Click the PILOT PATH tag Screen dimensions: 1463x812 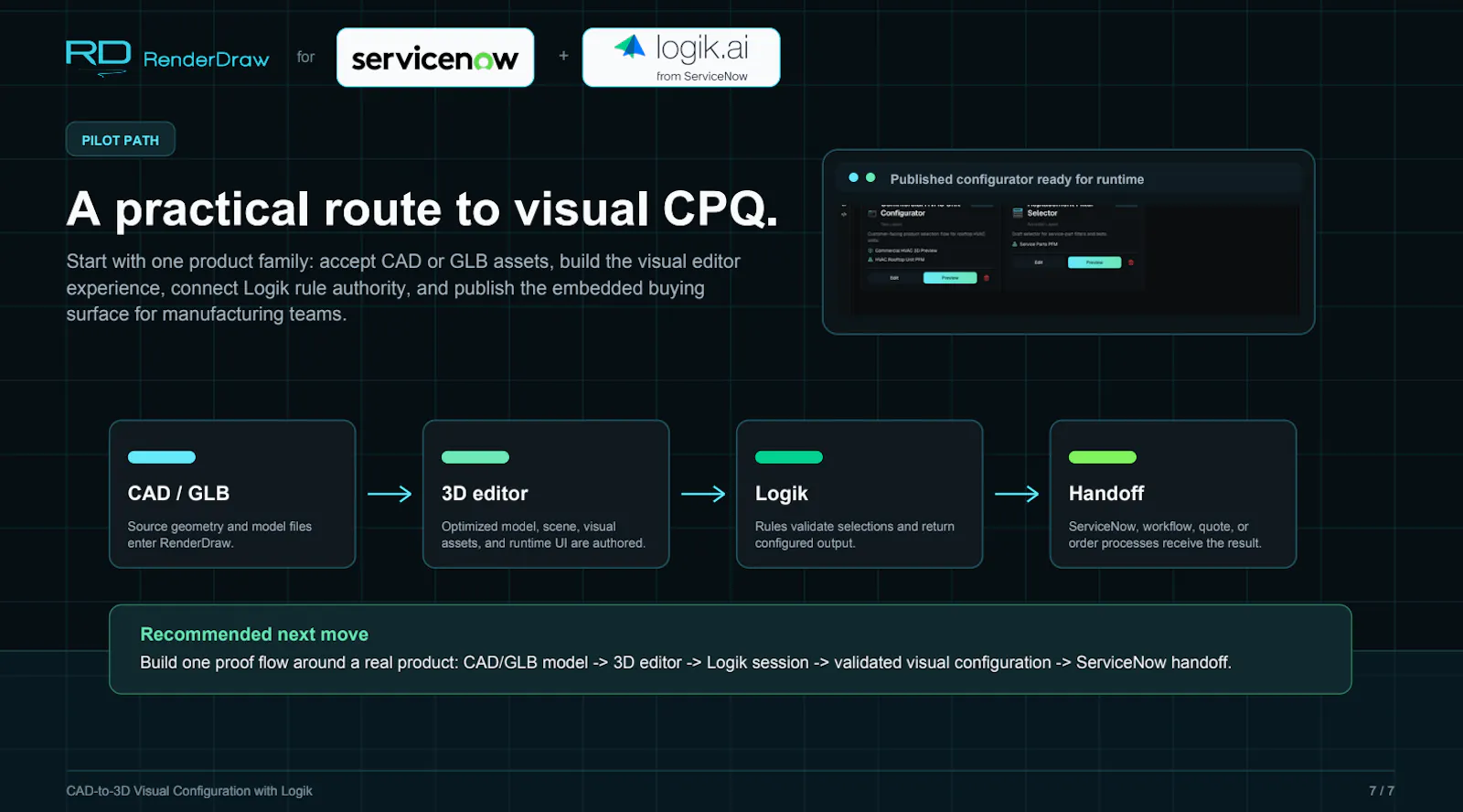pyautogui.click(x=120, y=140)
